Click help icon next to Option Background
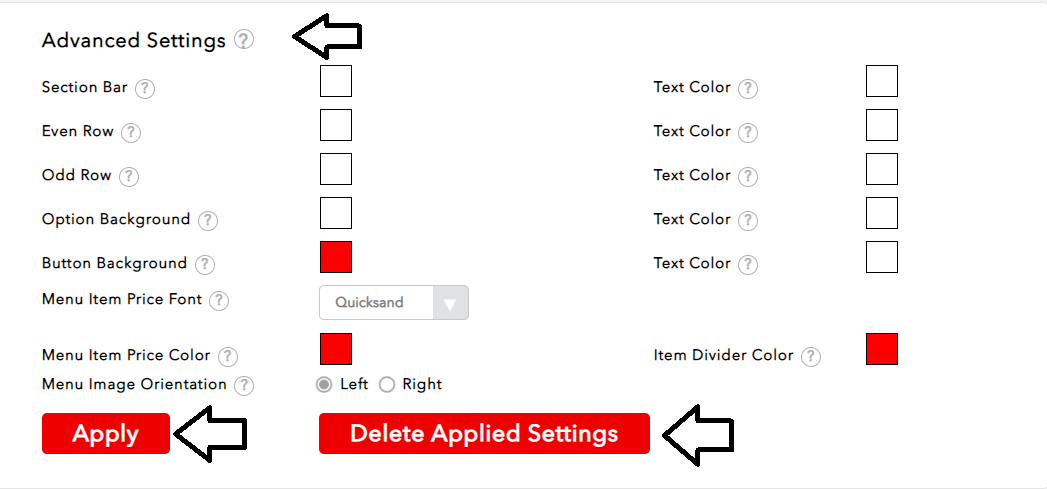 (208, 220)
